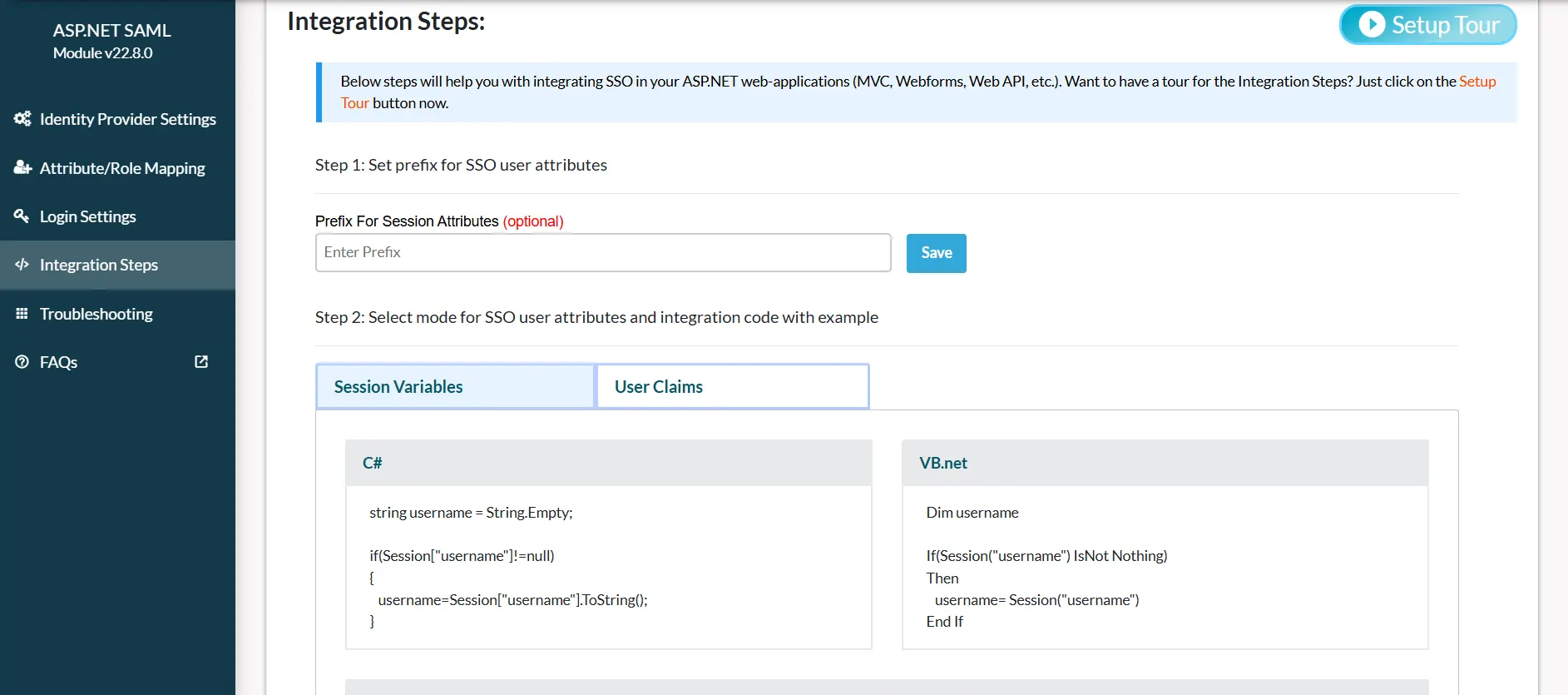Click the Identity Provider Settings gears icon
Screen dimensions: 1568x695
click(x=22, y=119)
